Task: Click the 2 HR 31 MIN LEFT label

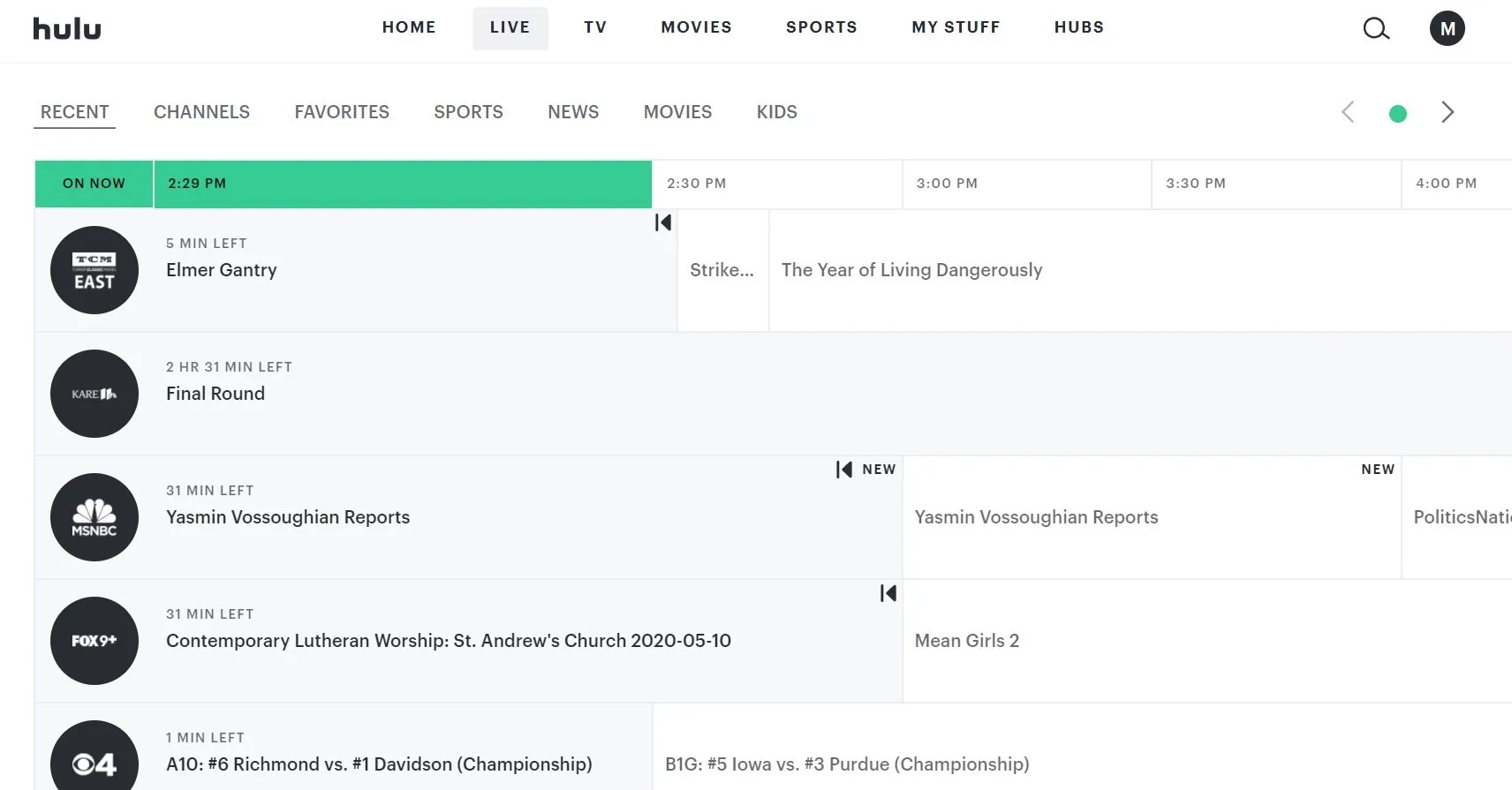Action: click(229, 367)
